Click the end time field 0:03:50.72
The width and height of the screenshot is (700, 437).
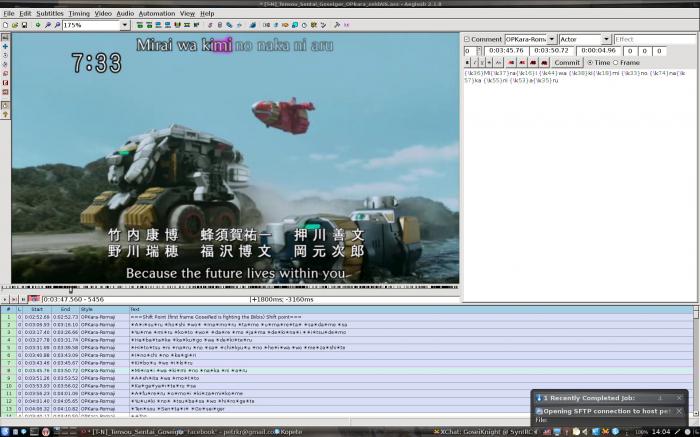point(552,51)
